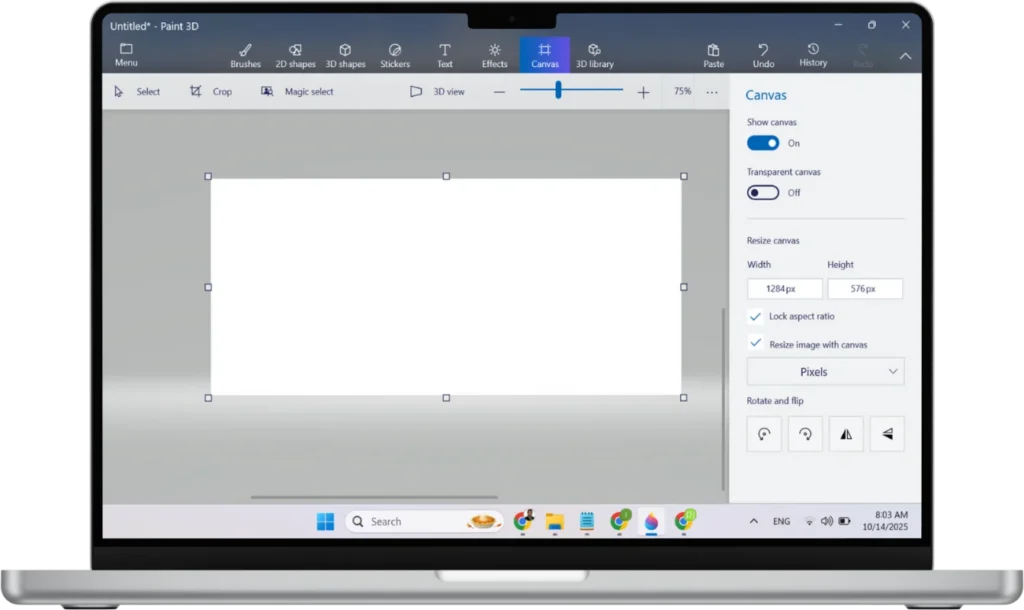Open the Effects panel

(x=494, y=55)
